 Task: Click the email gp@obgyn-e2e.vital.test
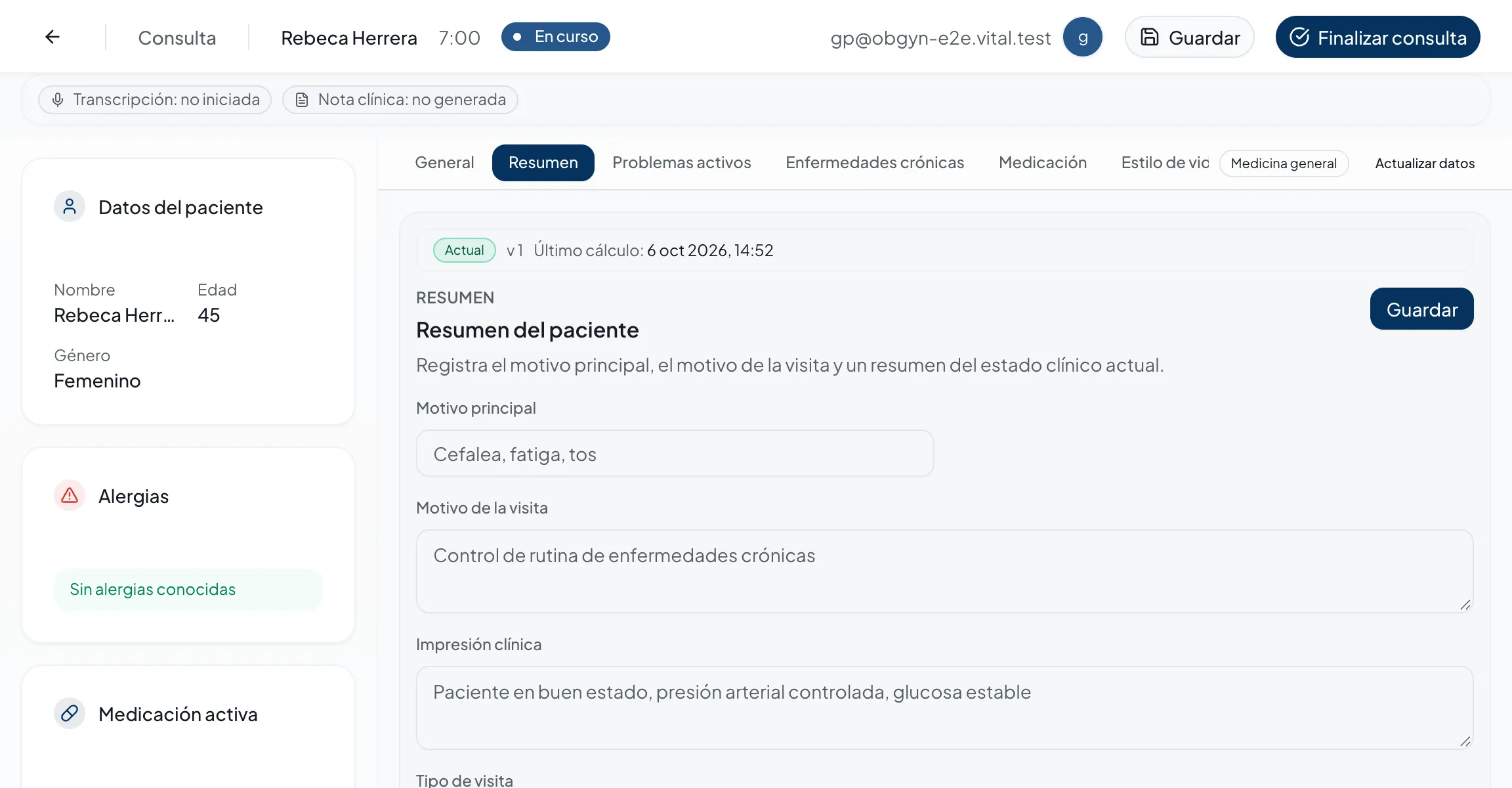pyautogui.click(x=940, y=38)
